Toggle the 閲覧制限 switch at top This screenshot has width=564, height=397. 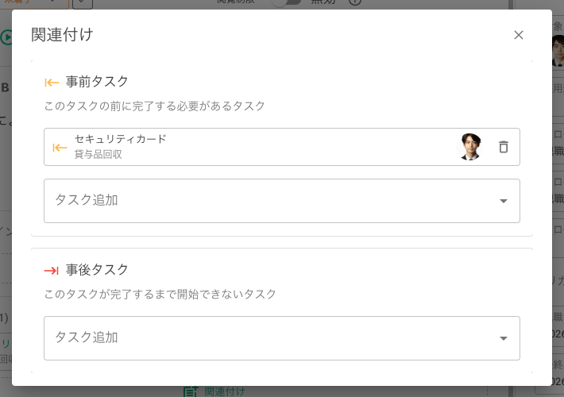(286, 3)
